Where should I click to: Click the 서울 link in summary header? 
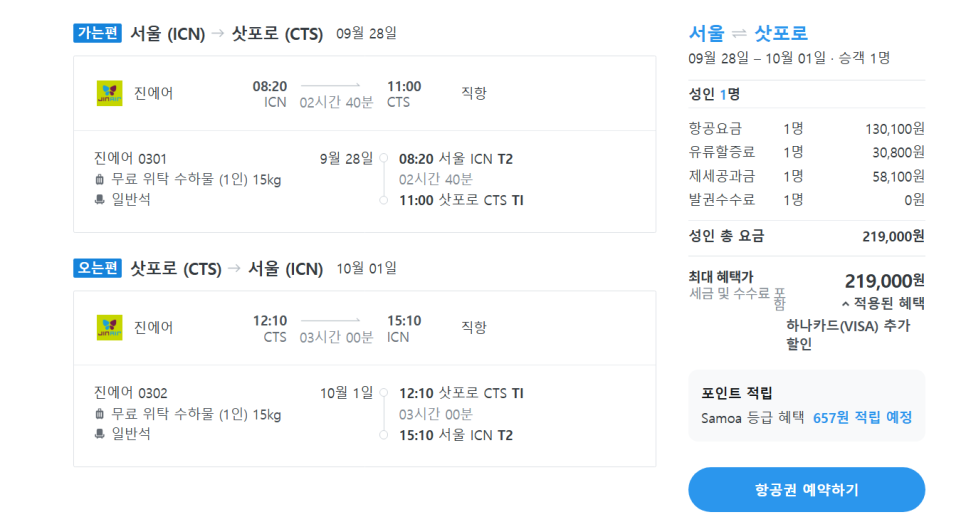pos(707,33)
